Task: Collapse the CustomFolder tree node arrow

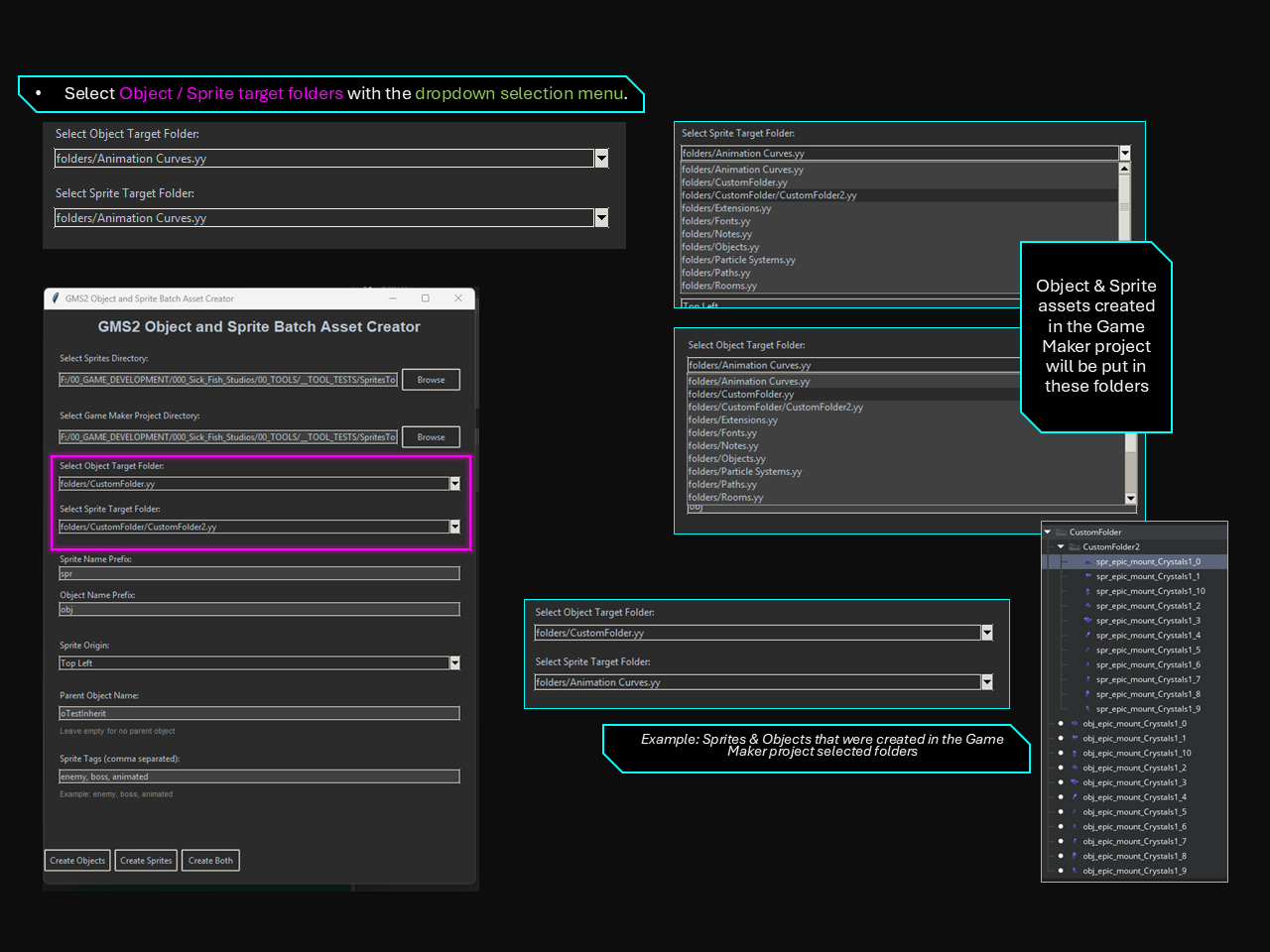Action: [1048, 533]
